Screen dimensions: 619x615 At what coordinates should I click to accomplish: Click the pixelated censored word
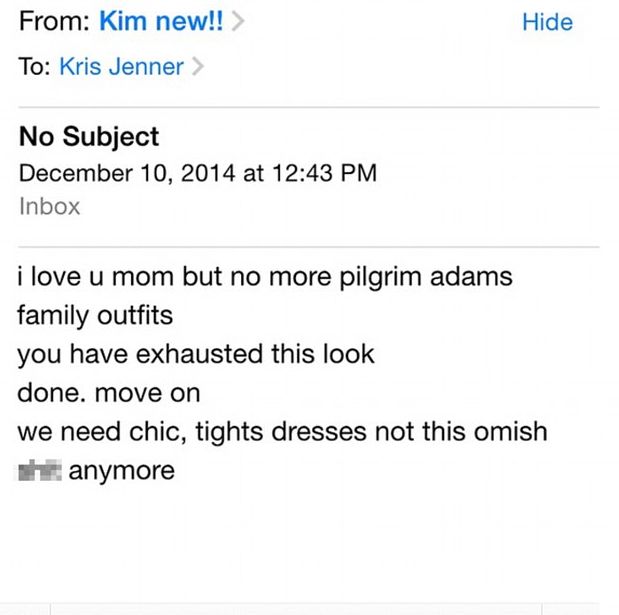click(x=41, y=469)
